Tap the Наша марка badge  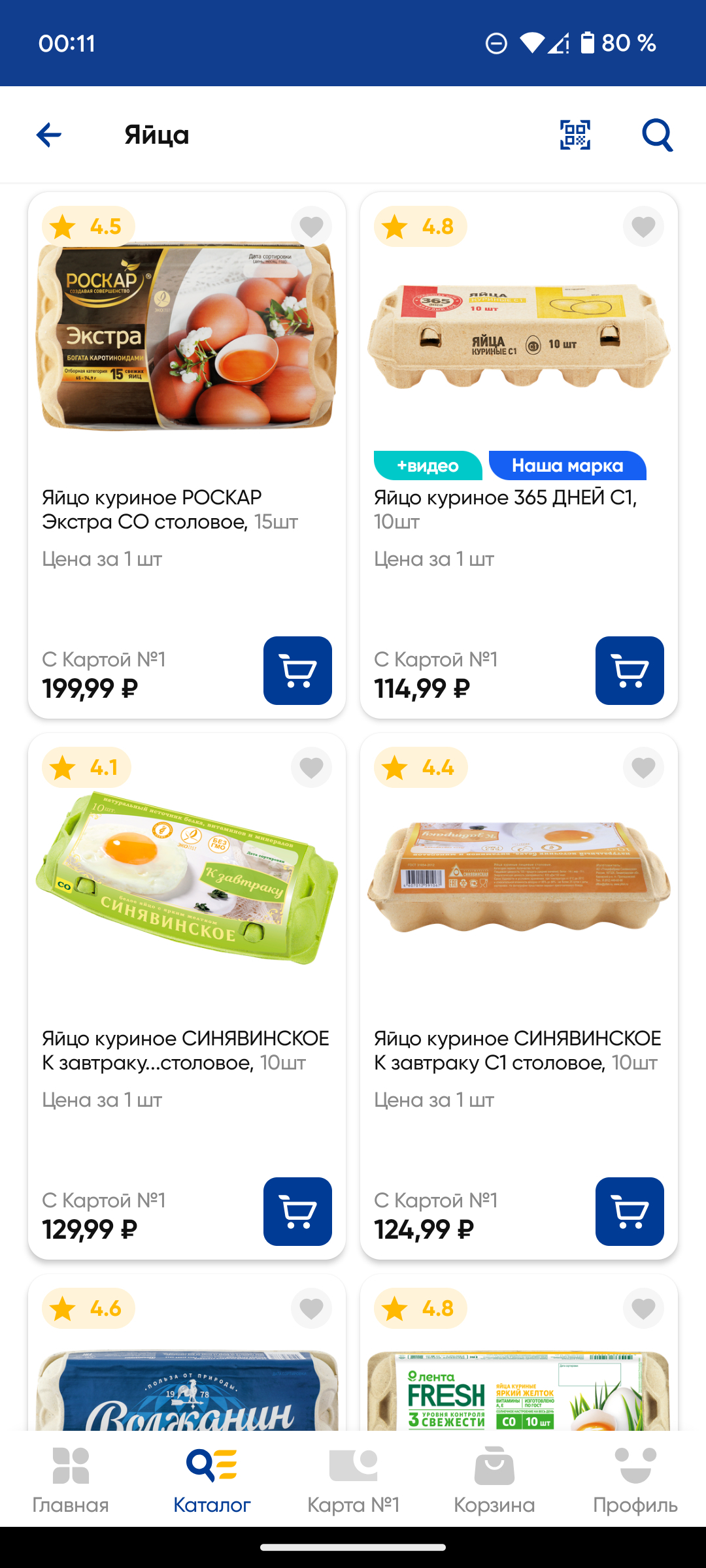567,466
